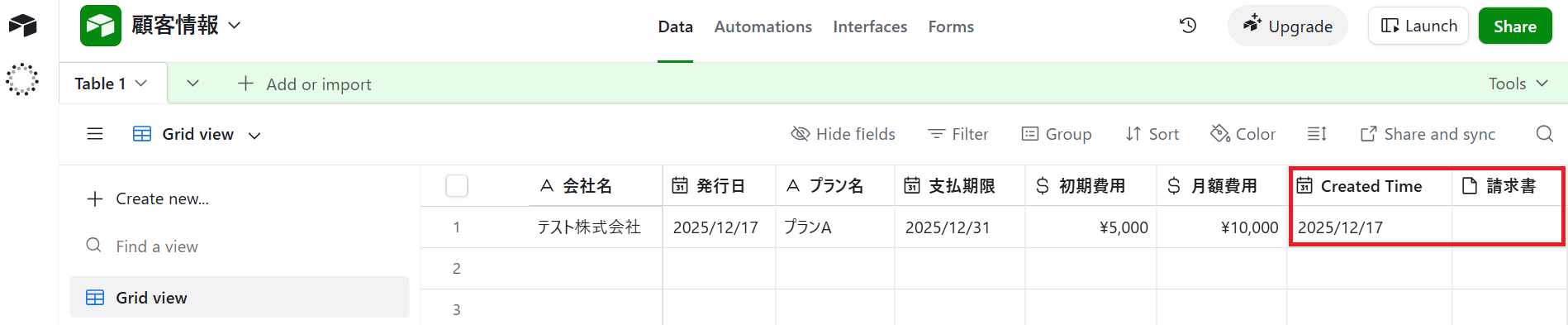Image resolution: width=1568 pixels, height=325 pixels.
Task: Switch to the Automations tab
Action: tap(763, 26)
